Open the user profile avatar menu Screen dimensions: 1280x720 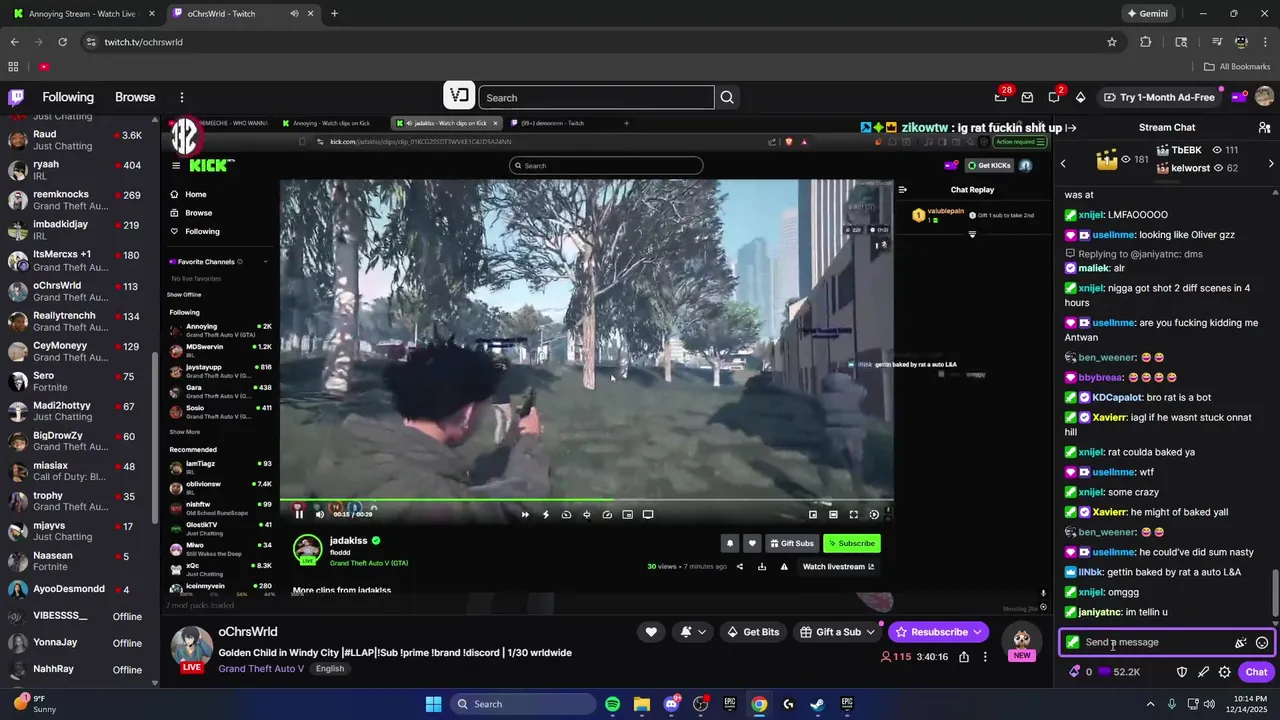pyautogui.click(x=1264, y=97)
